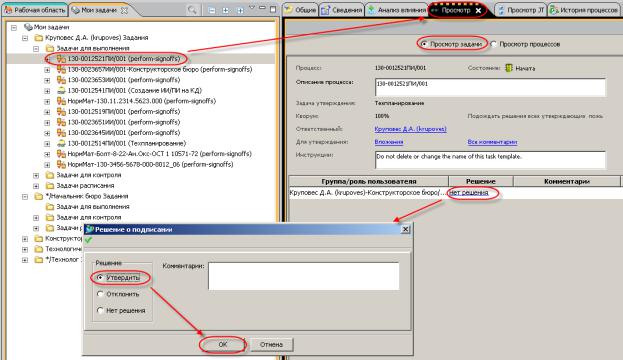This screenshot has height=360, width=623.
Task: Click into the Комментарии text field in dialog
Action: click(304, 276)
